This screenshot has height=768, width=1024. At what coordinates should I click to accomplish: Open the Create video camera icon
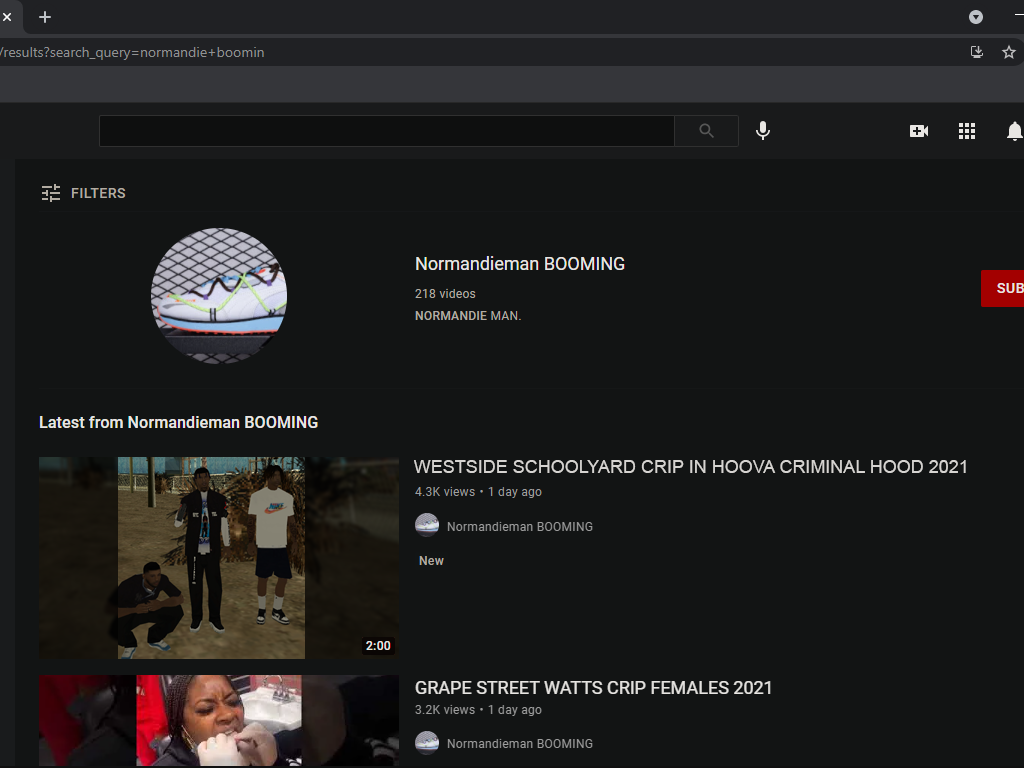point(919,131)
